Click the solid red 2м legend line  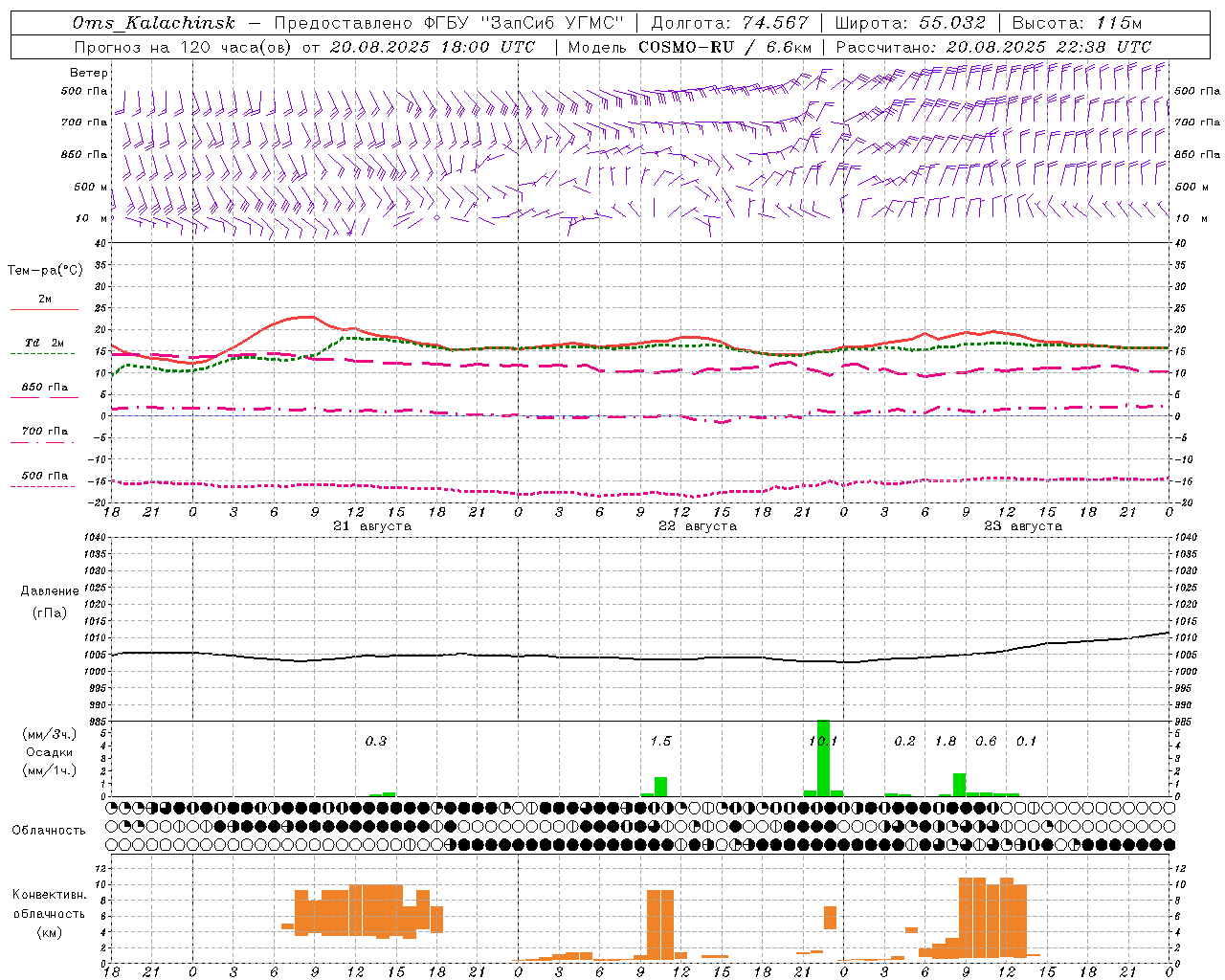[44, 309]
